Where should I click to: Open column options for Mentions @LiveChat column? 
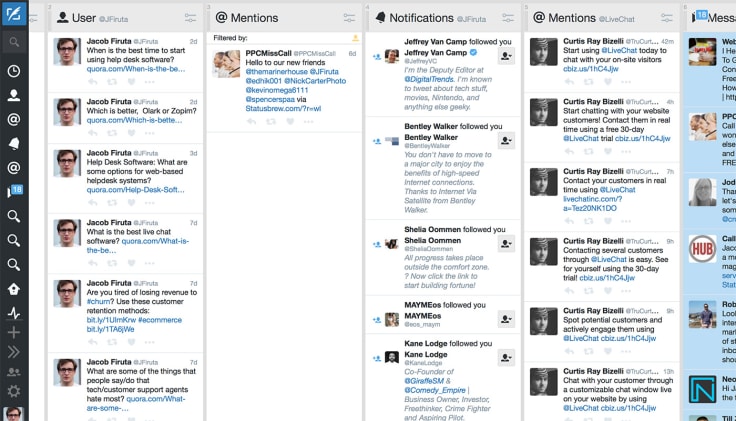667,18
